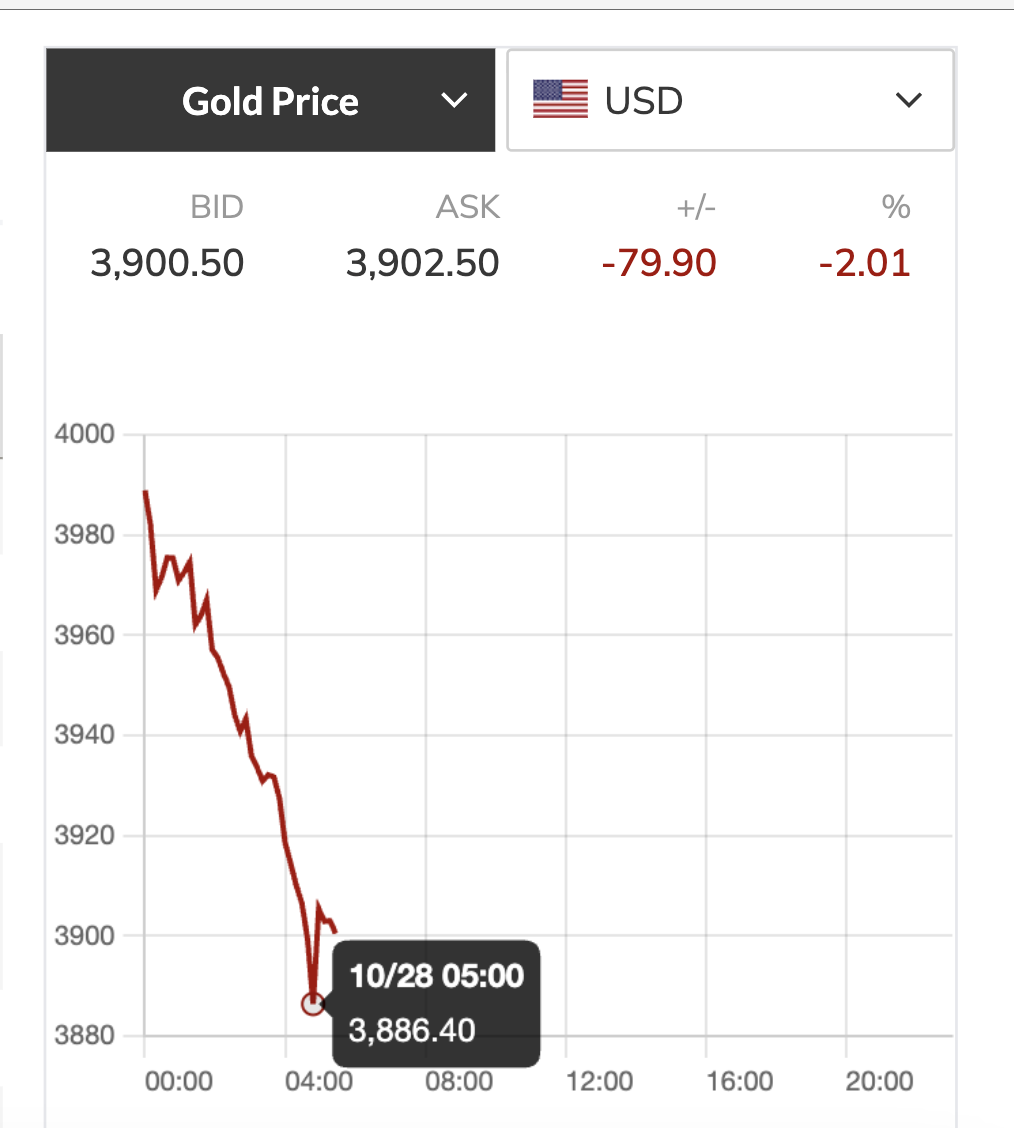Click the 20:00 time axis label
1014x1128 pixels.
[x=879, y=1081]
